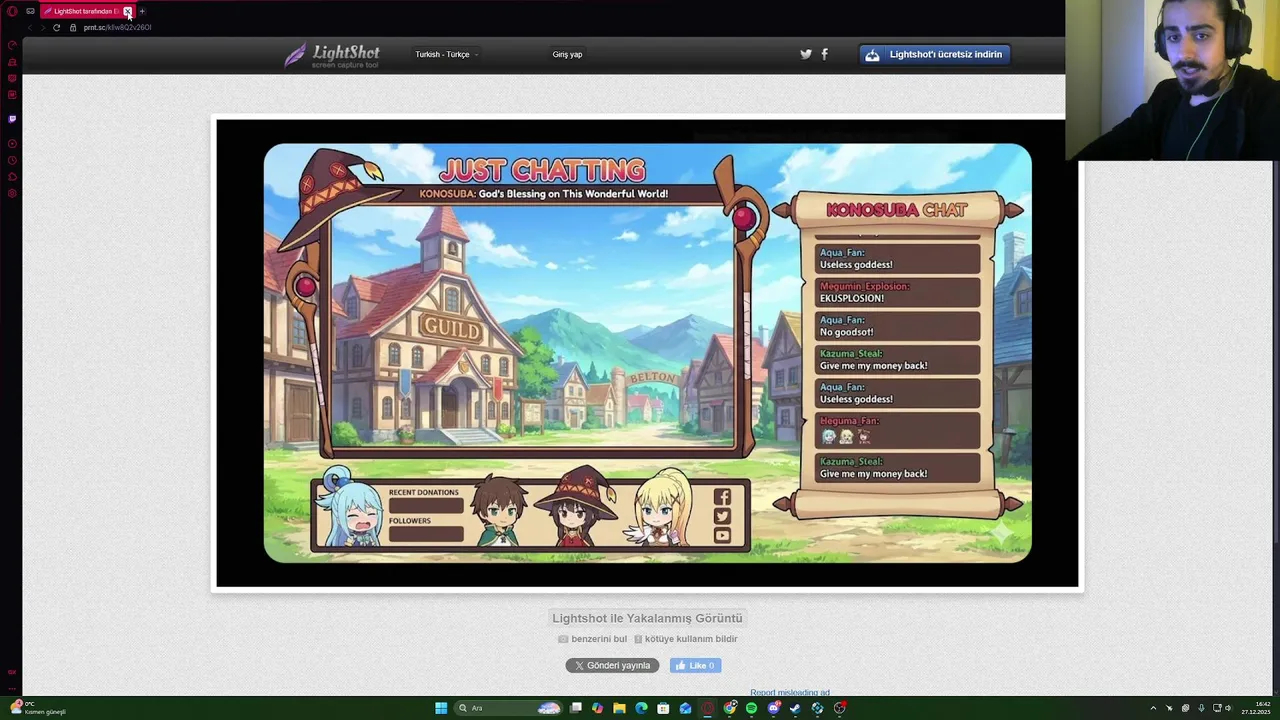Open GX Control speedometer in sidebar
The width and height of the screenshot is (1280, 720).
tap(12, 45)
